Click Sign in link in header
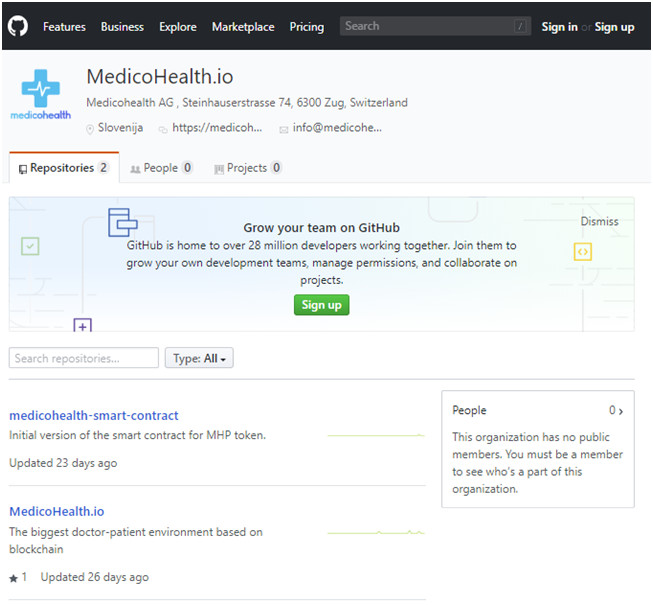653x605 pixels. (x=559, y=27)
